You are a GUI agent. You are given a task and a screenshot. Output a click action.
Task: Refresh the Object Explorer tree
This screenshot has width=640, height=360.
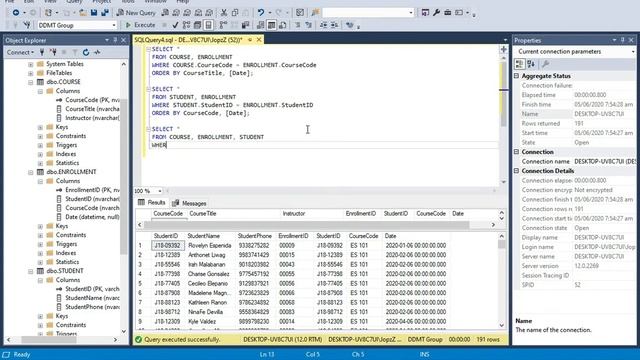point(86,52)
